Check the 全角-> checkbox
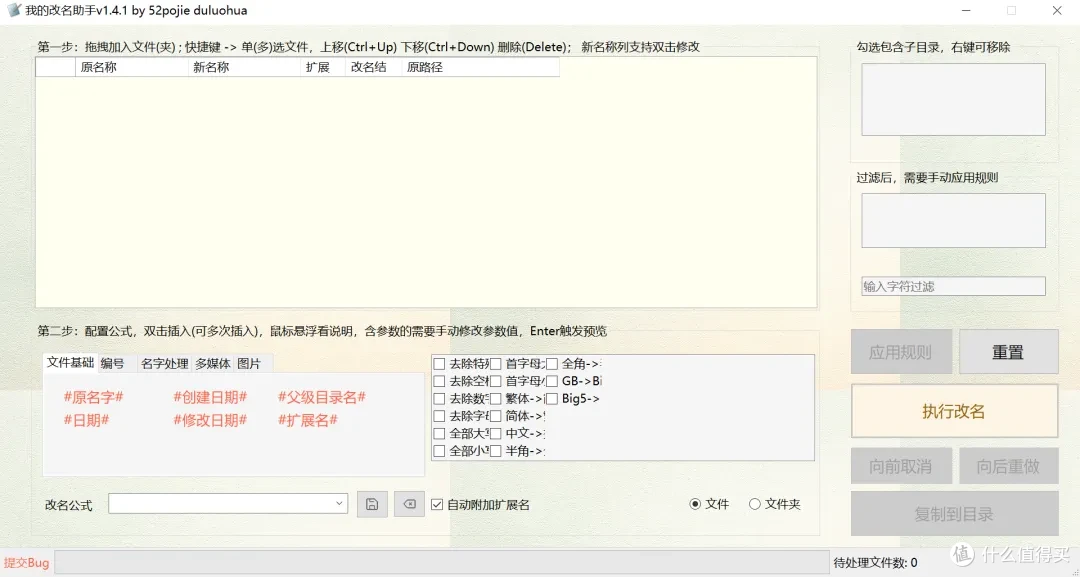The height and width of the screenshot is (577, 1080). click(x=552, y=364)
